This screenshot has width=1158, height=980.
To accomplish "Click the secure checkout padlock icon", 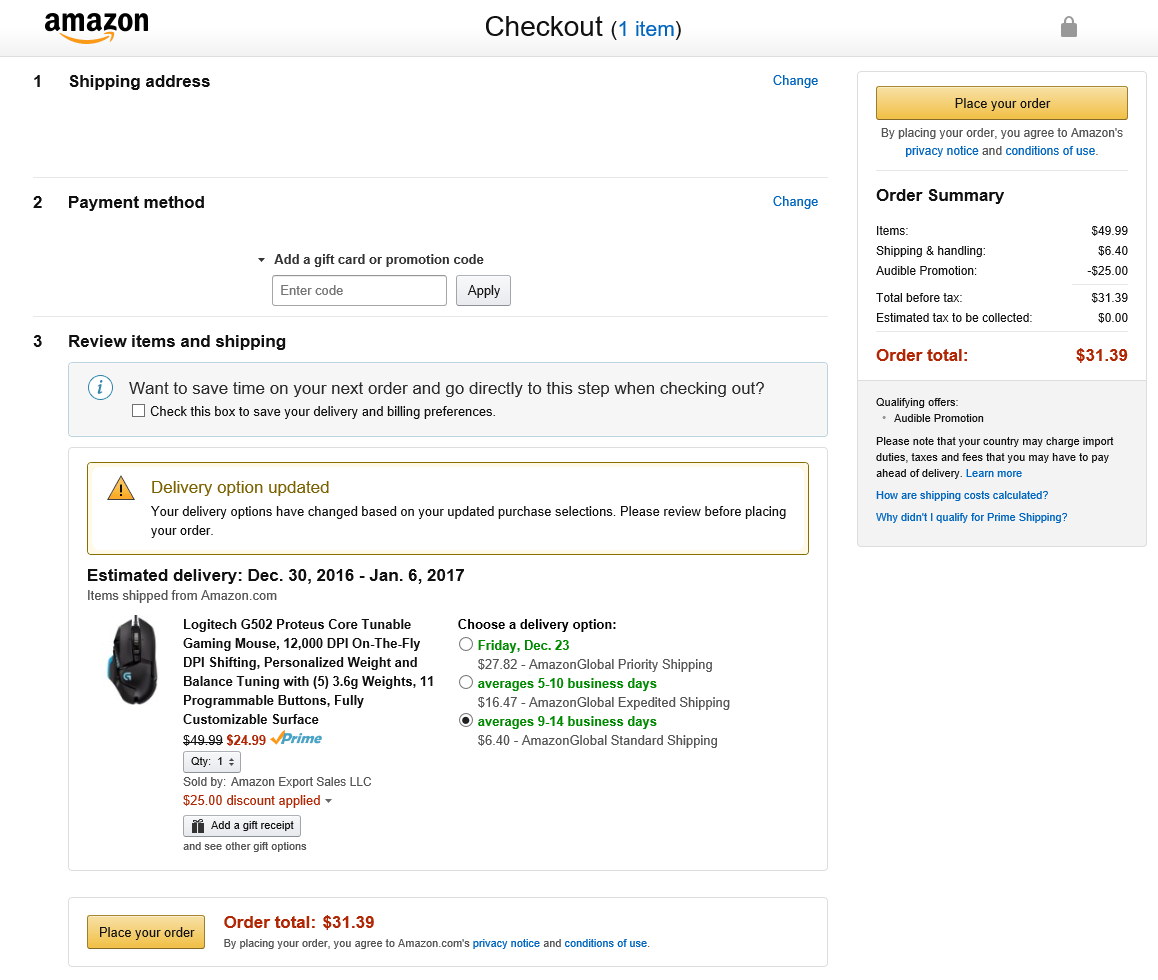I will (1068, 27).
